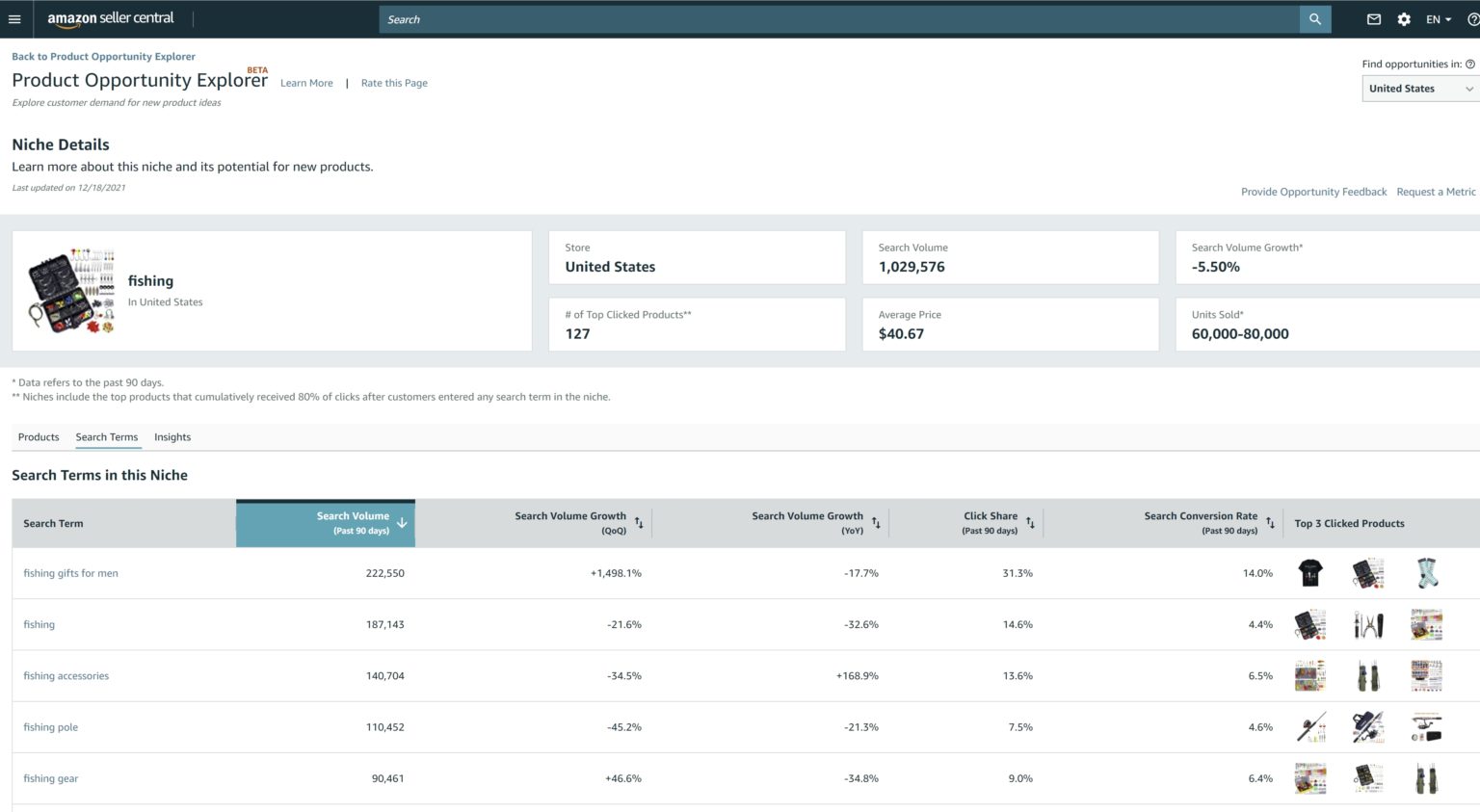The image size is (1480, 812).
Task: Click the help question mark icon
Action: [x=1472, y=19]
